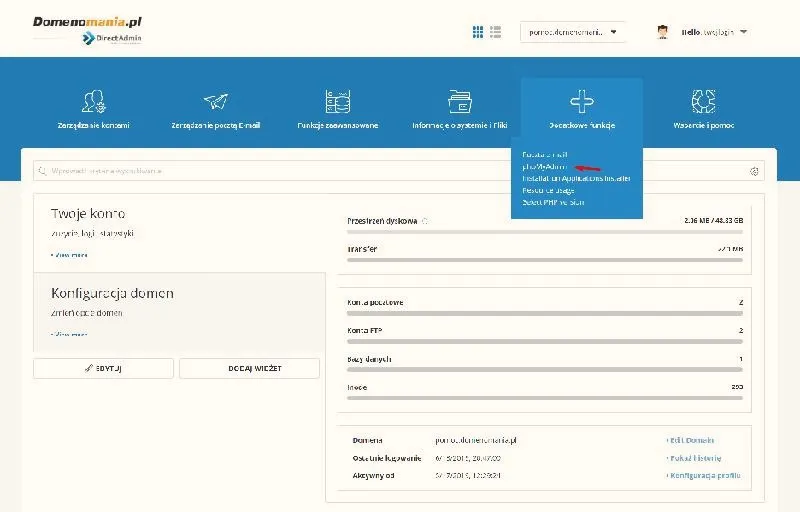This screenshot has height=512, width=800.
Task: Select PHP version menu entry
Action: 553,202
